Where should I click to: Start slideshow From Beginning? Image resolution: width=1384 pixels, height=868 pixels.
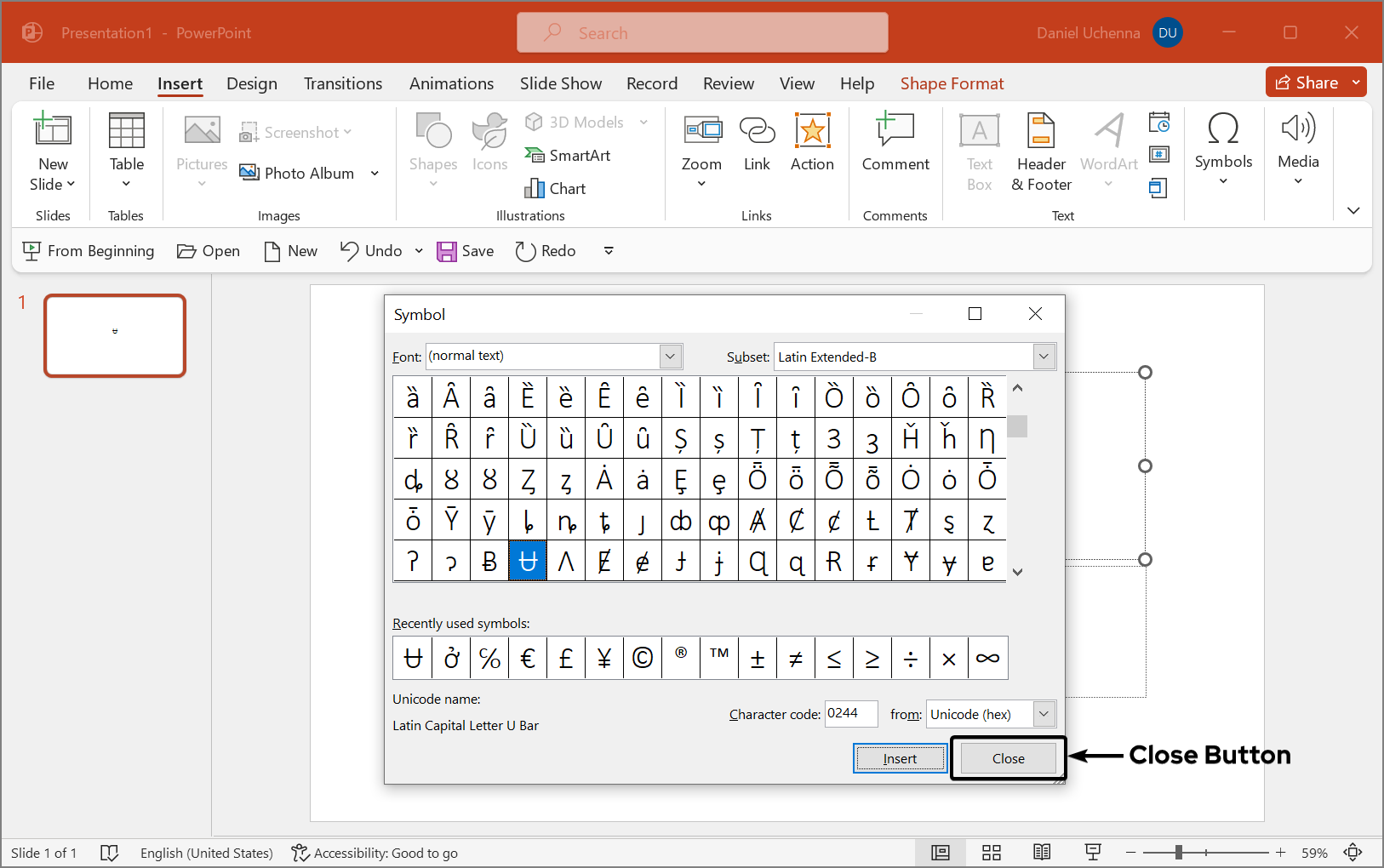click(x=89, y=251)
